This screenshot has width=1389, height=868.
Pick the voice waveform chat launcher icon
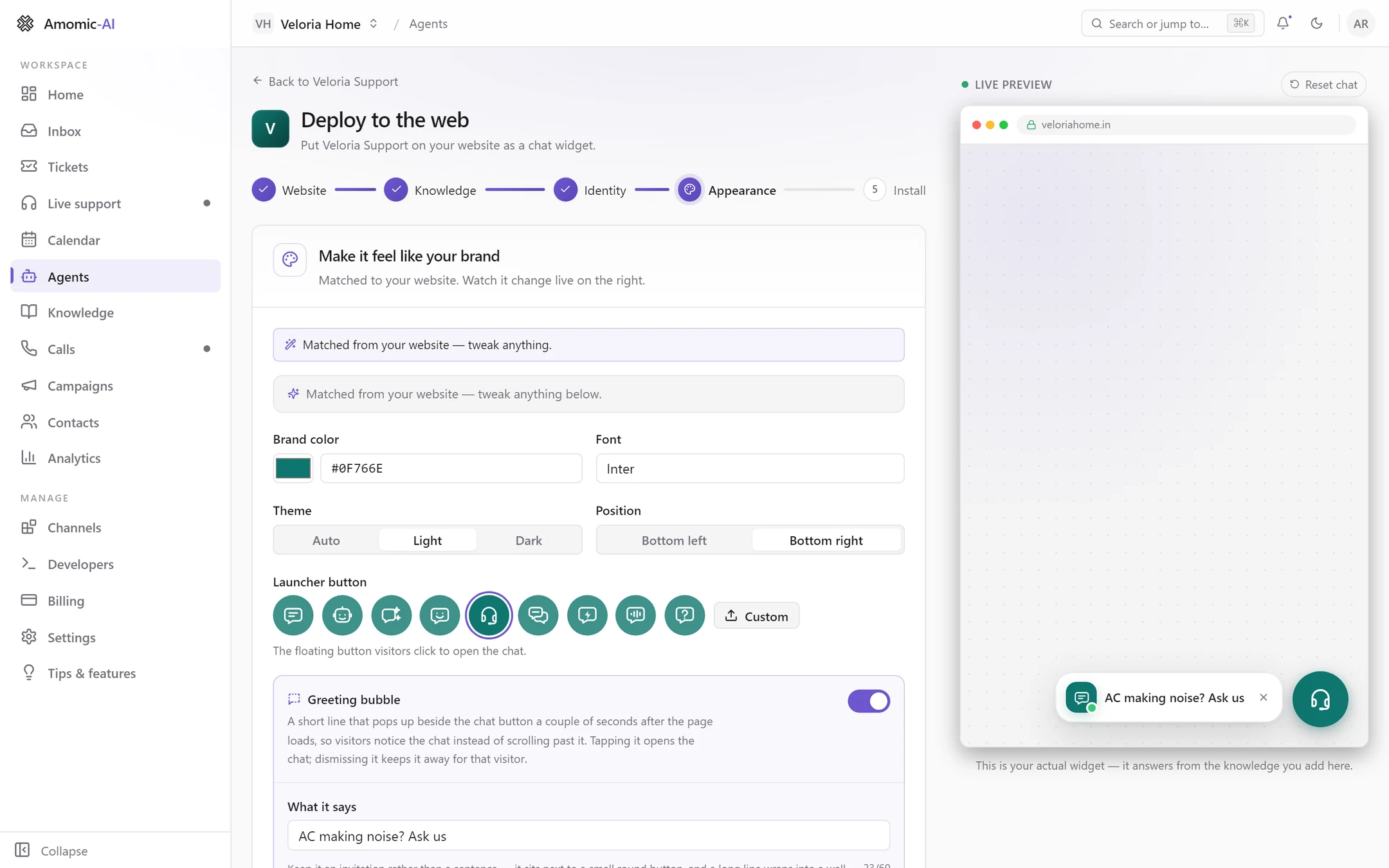(x=636, y=615)
